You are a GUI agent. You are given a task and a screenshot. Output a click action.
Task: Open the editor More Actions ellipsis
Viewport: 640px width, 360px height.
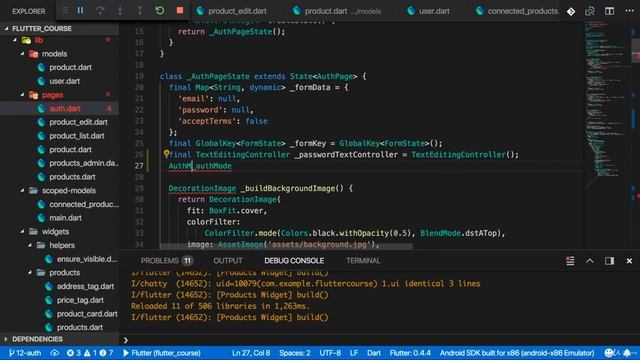click(x=629, y=11)
